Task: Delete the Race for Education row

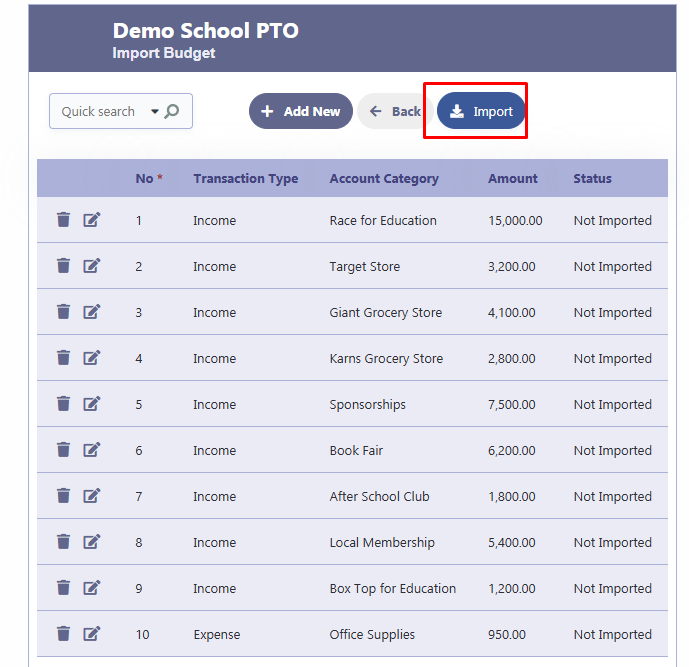Action: (63, 220)
